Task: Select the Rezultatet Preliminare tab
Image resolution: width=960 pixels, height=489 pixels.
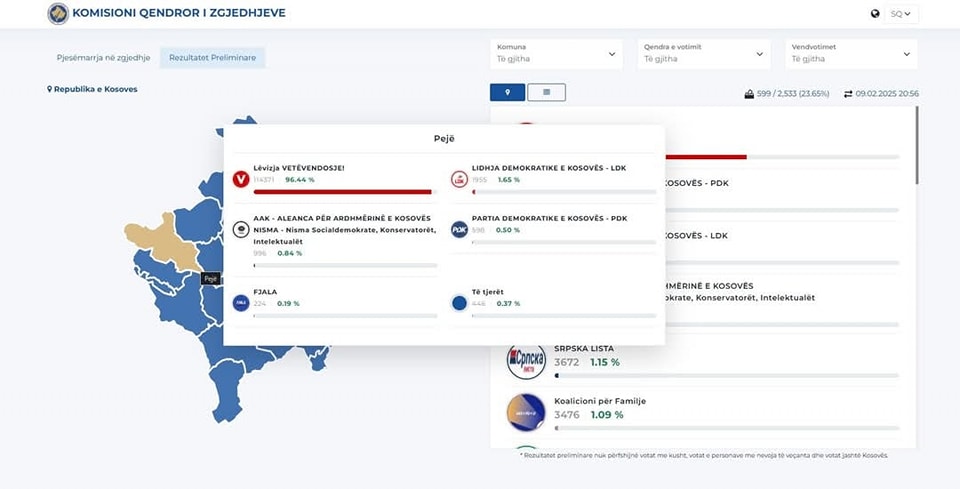Action: 212,58
